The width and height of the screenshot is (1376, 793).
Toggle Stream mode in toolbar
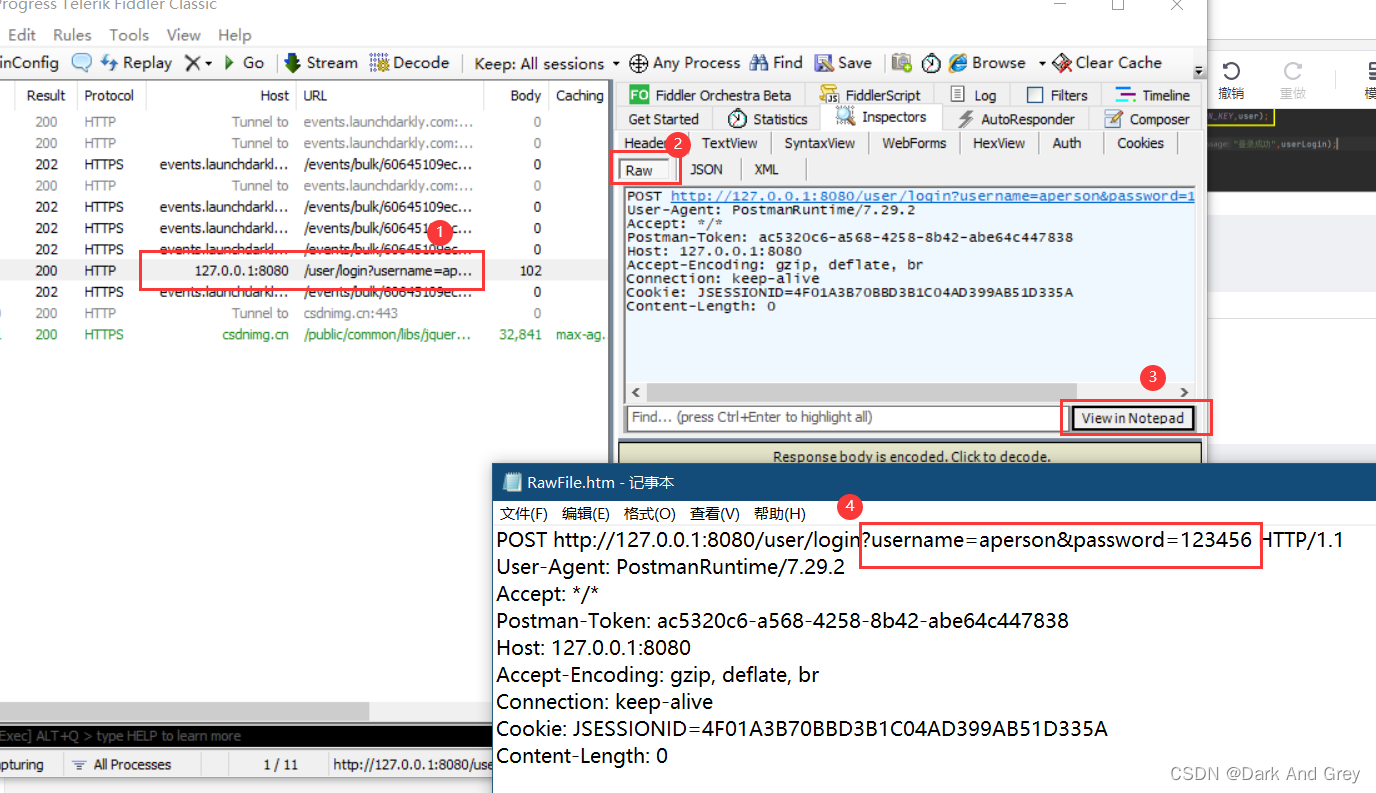pyautogui.click(x=321, y=63)
